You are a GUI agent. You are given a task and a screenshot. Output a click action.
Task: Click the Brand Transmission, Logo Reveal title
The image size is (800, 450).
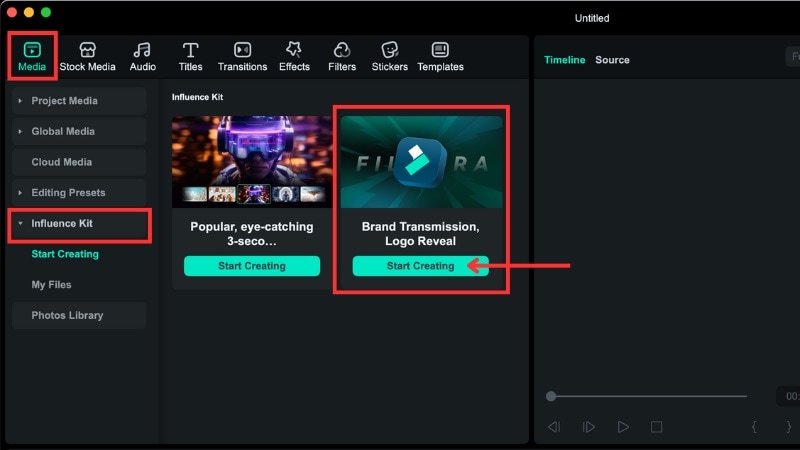click(420, 234)
